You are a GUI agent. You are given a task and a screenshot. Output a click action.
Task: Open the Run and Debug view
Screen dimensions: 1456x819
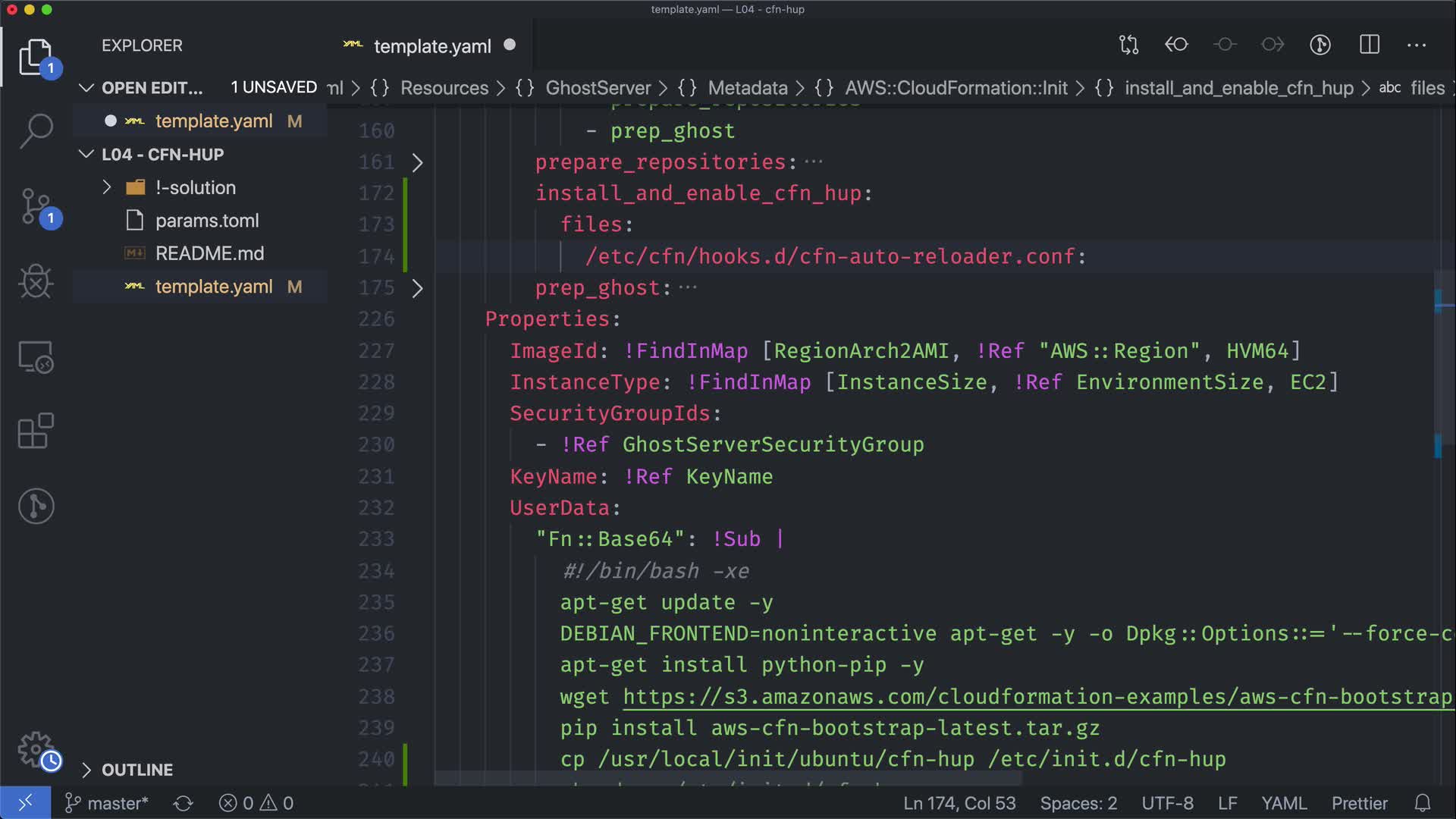pyautogui.click(x=36, y=282)
